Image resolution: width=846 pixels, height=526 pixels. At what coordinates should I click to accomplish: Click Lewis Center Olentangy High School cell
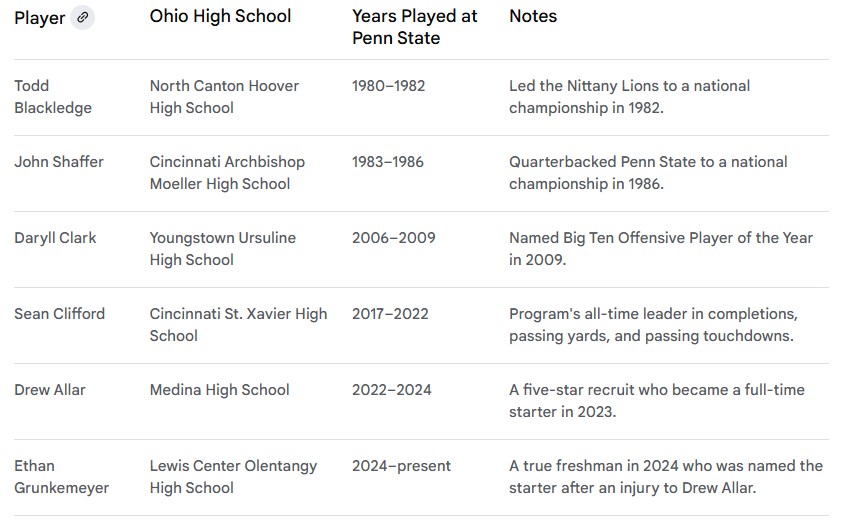pyautogui.click(x=233, y=477)
